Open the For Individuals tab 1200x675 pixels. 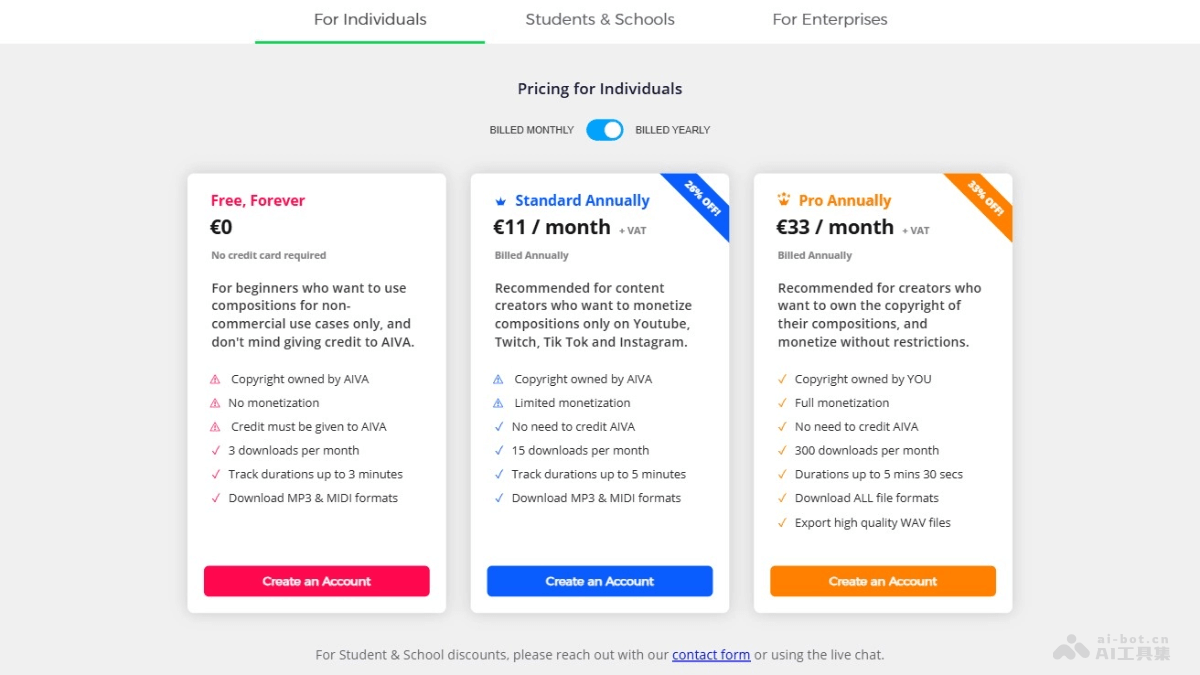click(370, 20)
